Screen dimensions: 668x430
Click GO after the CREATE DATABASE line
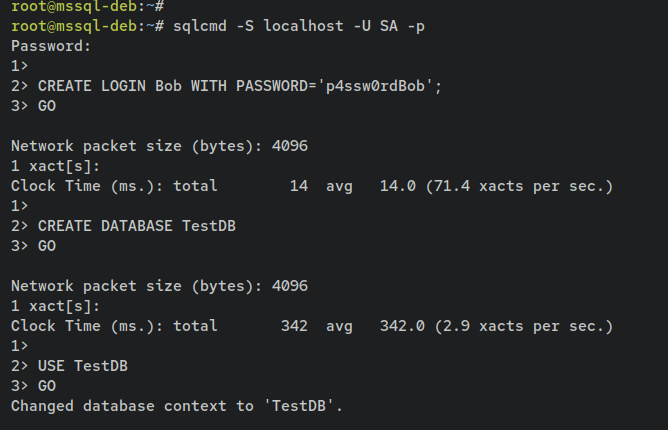(46, 246)
